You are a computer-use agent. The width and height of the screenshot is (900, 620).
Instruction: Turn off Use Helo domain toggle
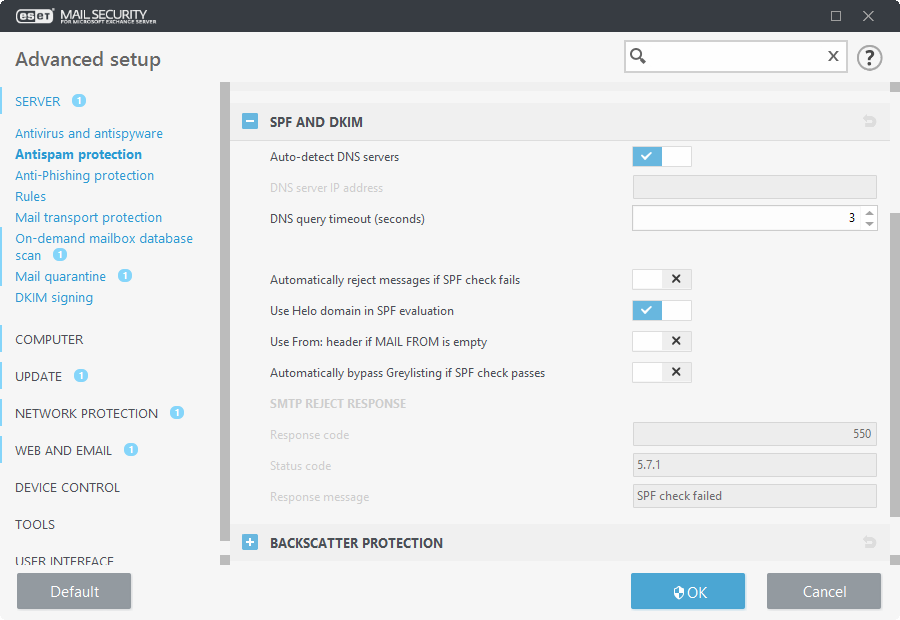click(x=661, y=311)
